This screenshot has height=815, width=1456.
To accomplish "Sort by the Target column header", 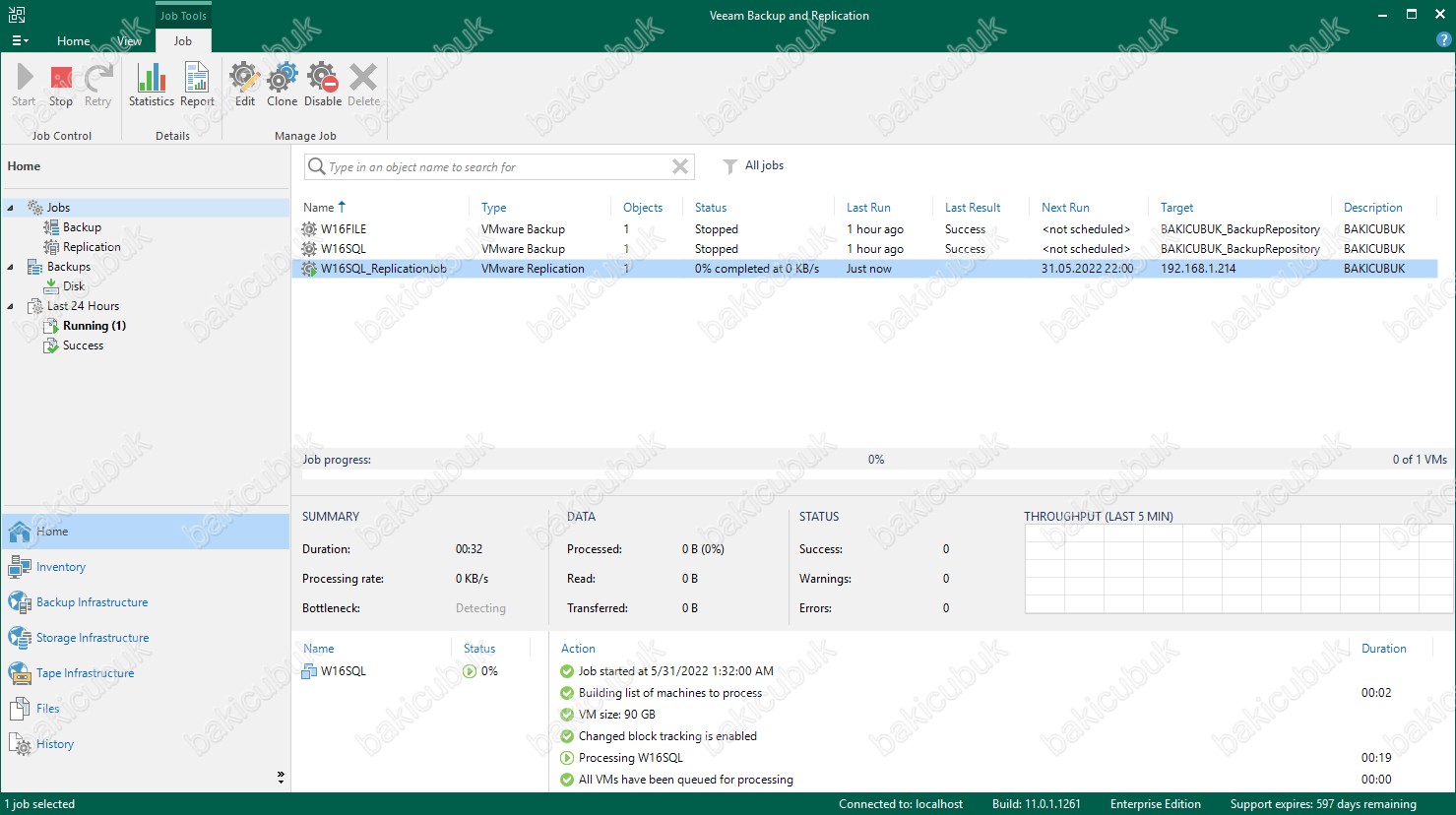I will click(x=1176, y=208).
